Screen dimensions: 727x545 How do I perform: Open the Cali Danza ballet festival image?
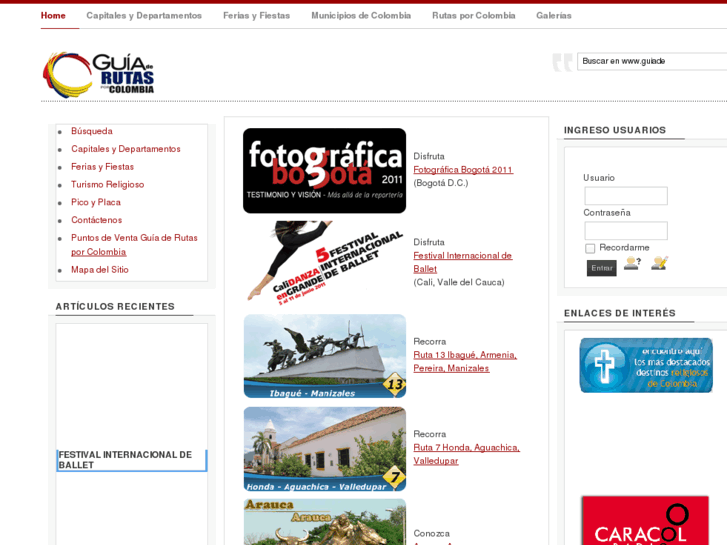[325, 262]
